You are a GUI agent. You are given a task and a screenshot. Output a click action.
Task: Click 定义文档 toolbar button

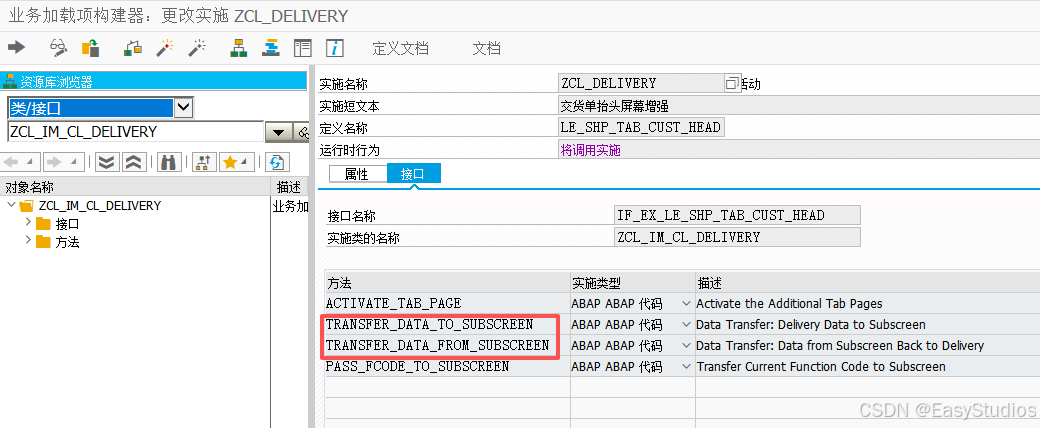(401, 48)
